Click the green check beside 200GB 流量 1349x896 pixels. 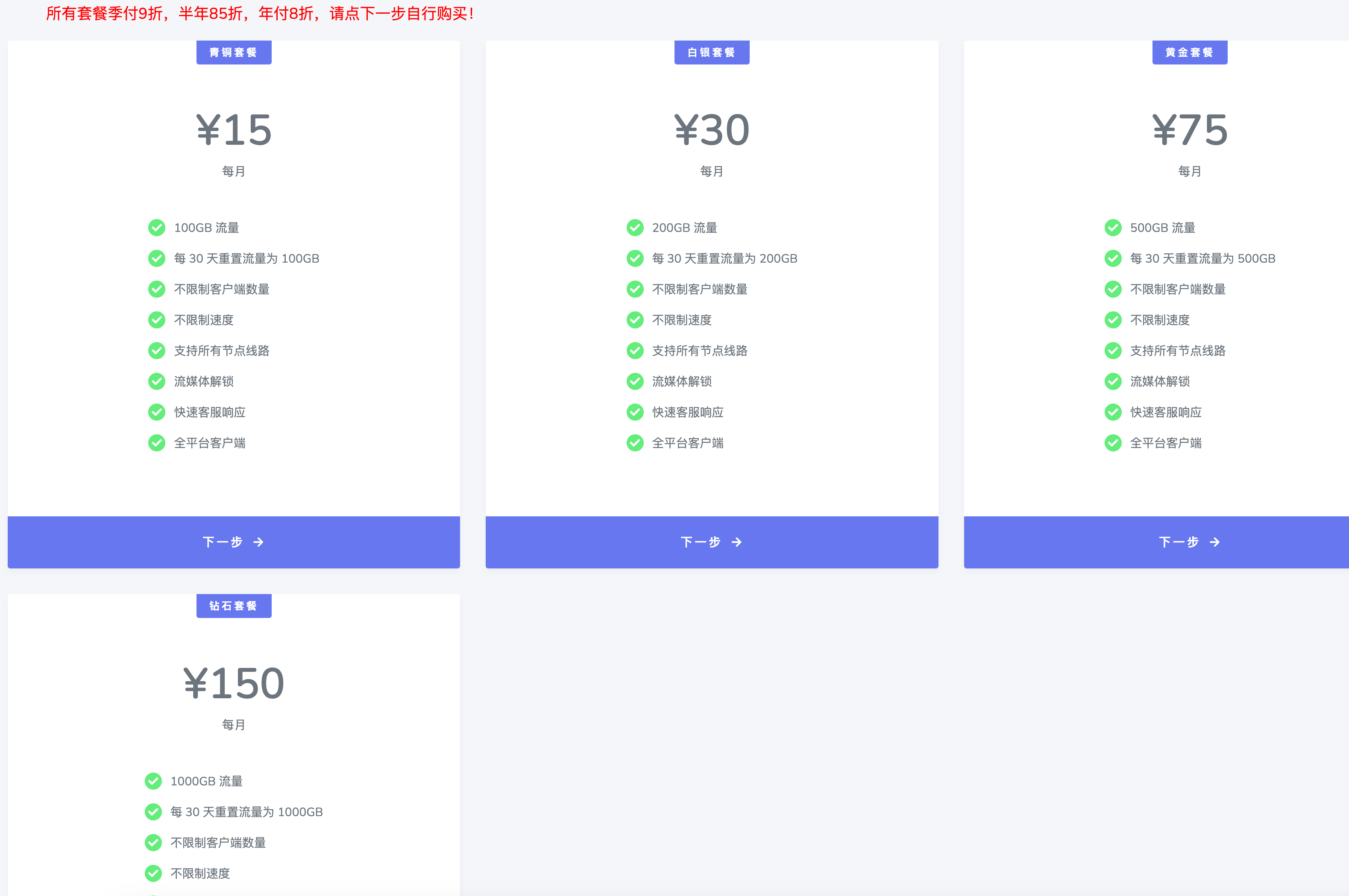click(634, 228)
